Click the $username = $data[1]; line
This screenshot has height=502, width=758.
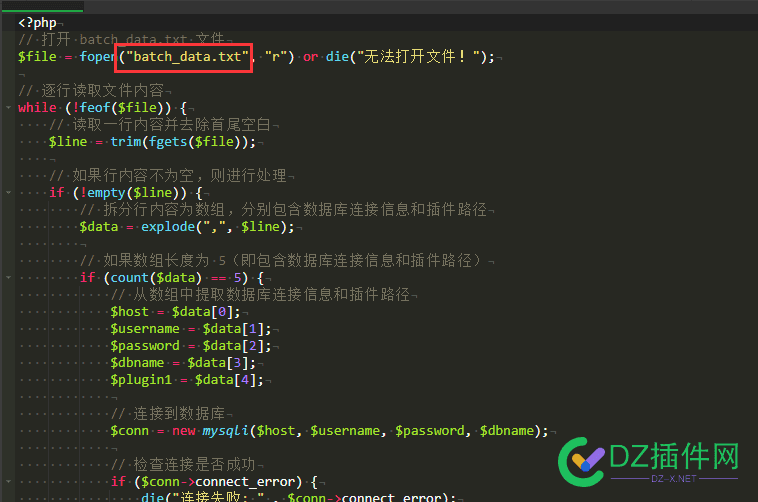pyautogui.click(x=191, y=328)
